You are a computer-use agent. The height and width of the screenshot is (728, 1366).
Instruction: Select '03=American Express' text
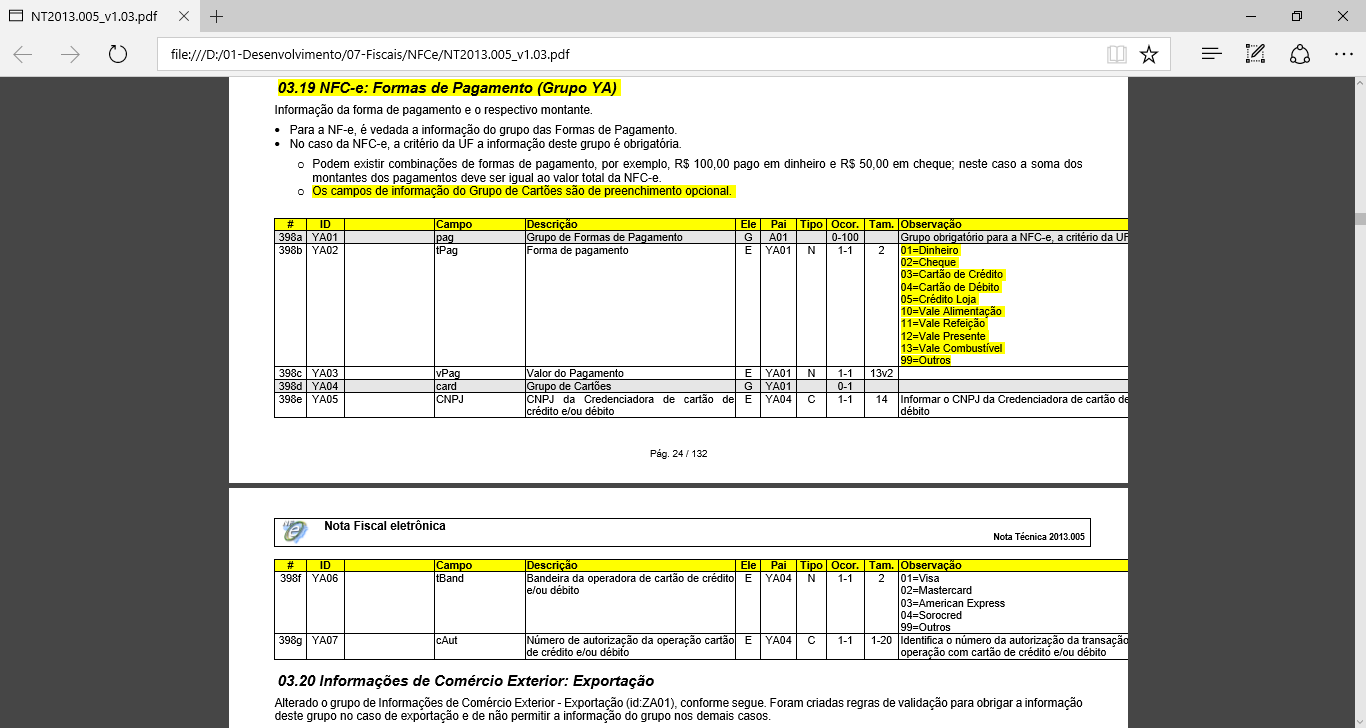coord(953,603)
